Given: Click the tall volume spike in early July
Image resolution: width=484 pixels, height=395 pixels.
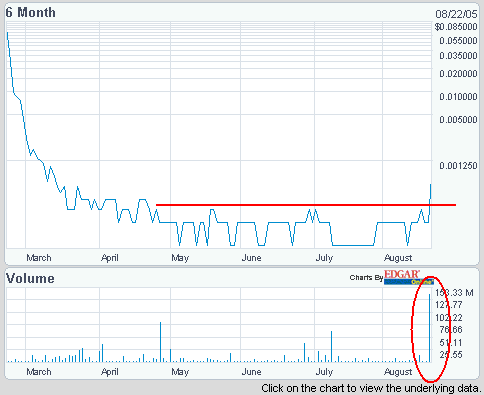Looking at the screenshot, I should pos(331,347).
